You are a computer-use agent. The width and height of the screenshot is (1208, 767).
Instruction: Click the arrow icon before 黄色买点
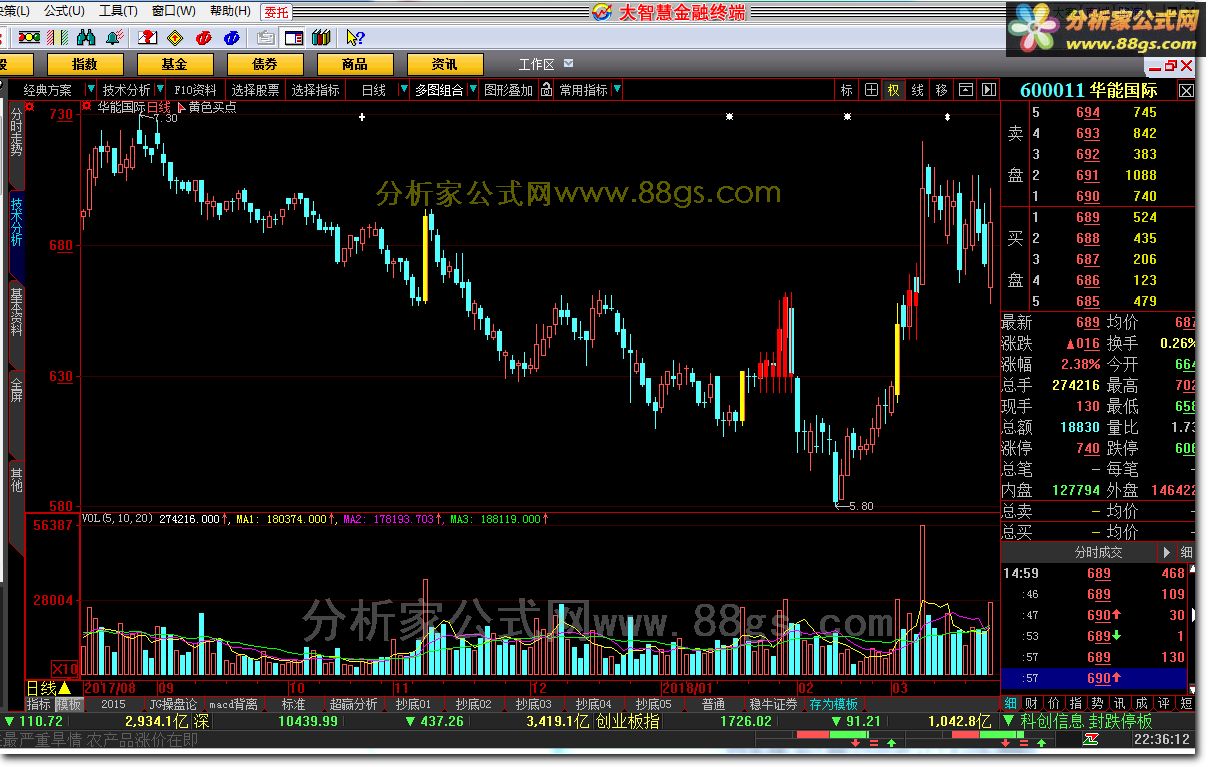click(x=181, y=107)
